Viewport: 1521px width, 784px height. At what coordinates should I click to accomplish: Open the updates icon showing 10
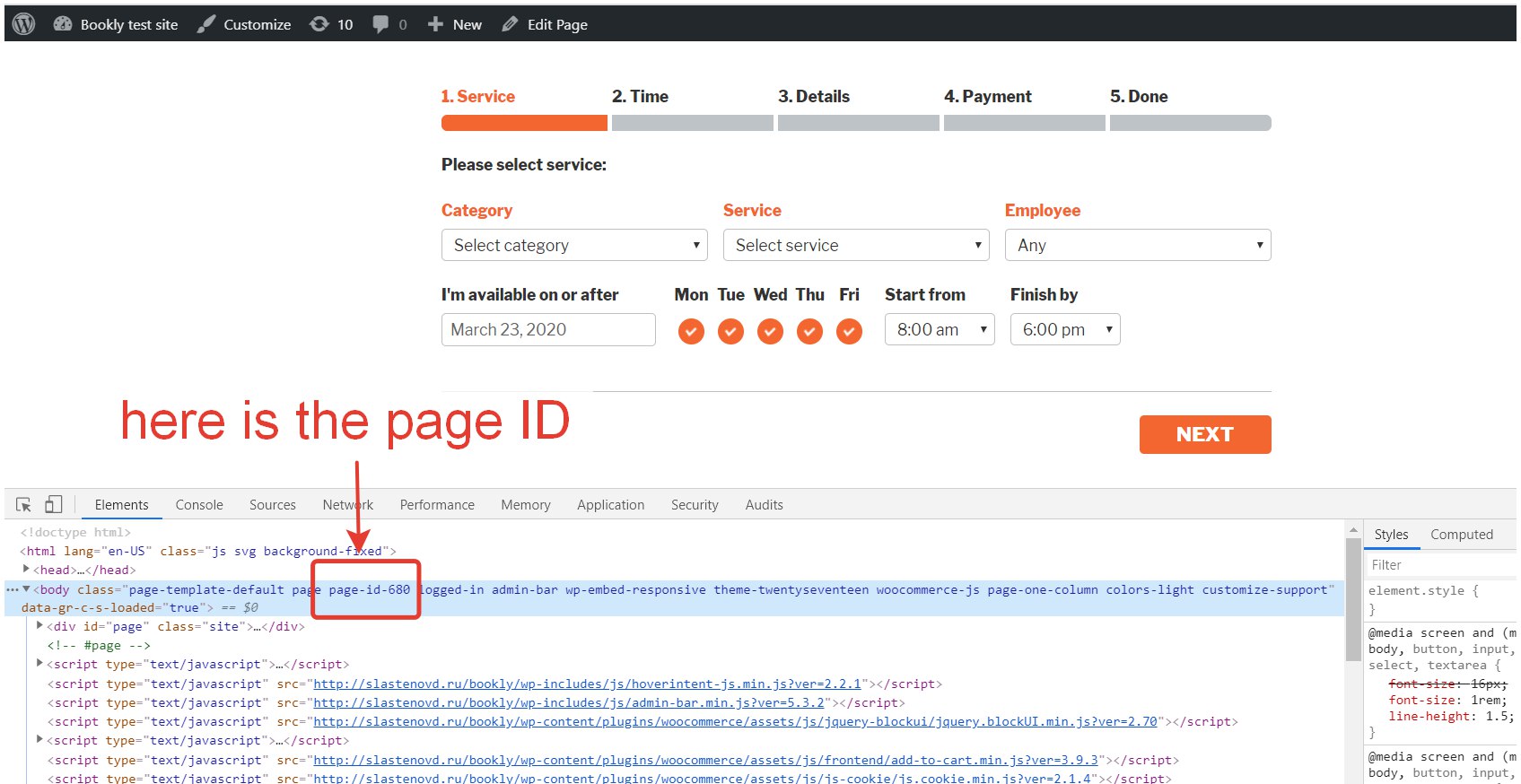(x=331, y=24)
